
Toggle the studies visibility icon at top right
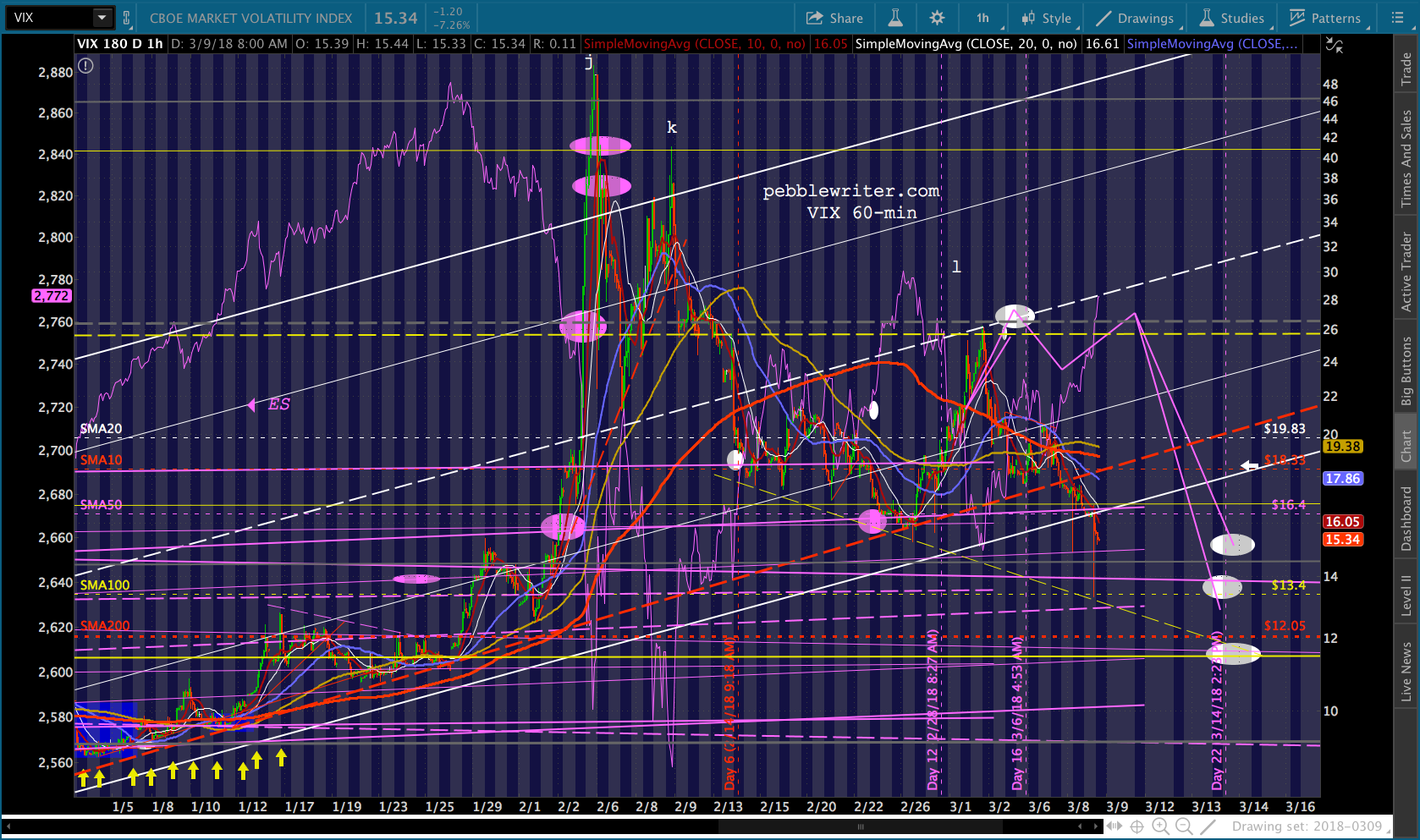(1335, 45)
